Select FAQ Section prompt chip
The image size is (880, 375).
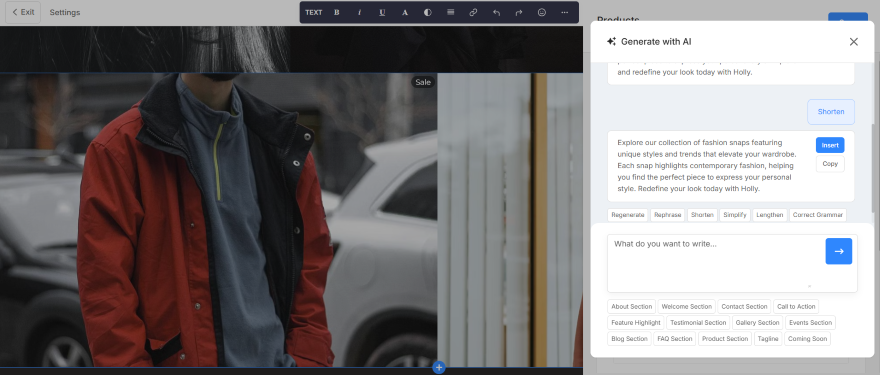675,339
